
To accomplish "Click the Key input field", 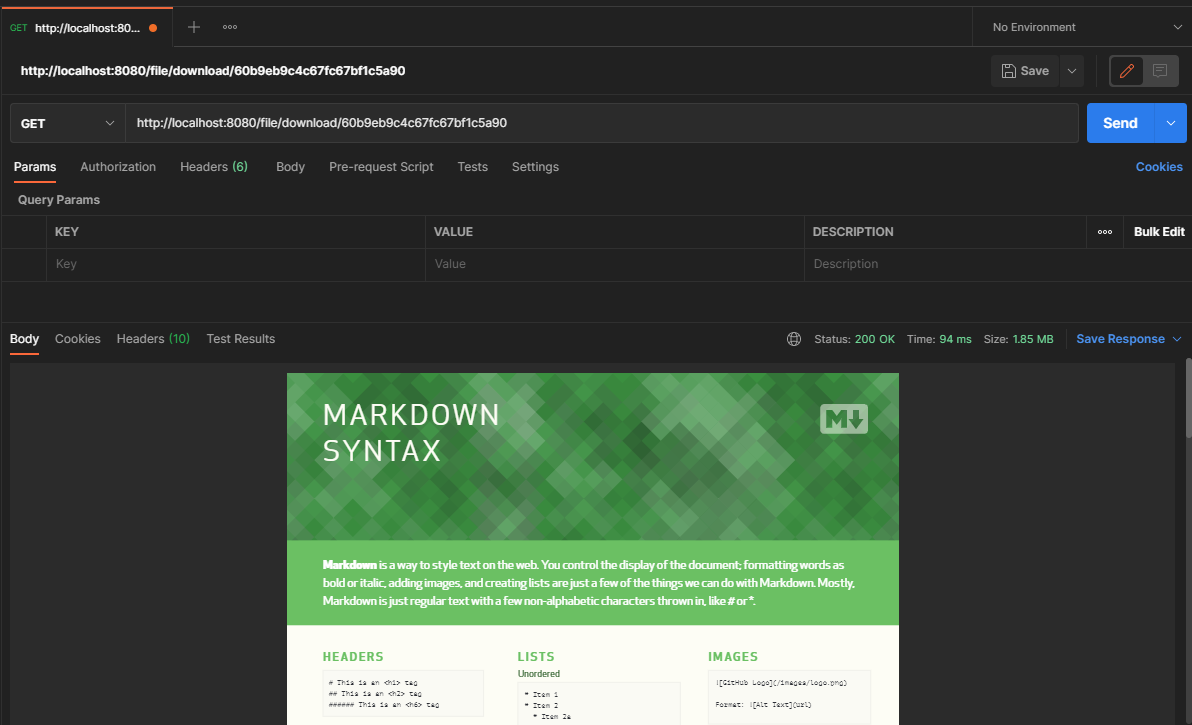I will coord(236,264).
